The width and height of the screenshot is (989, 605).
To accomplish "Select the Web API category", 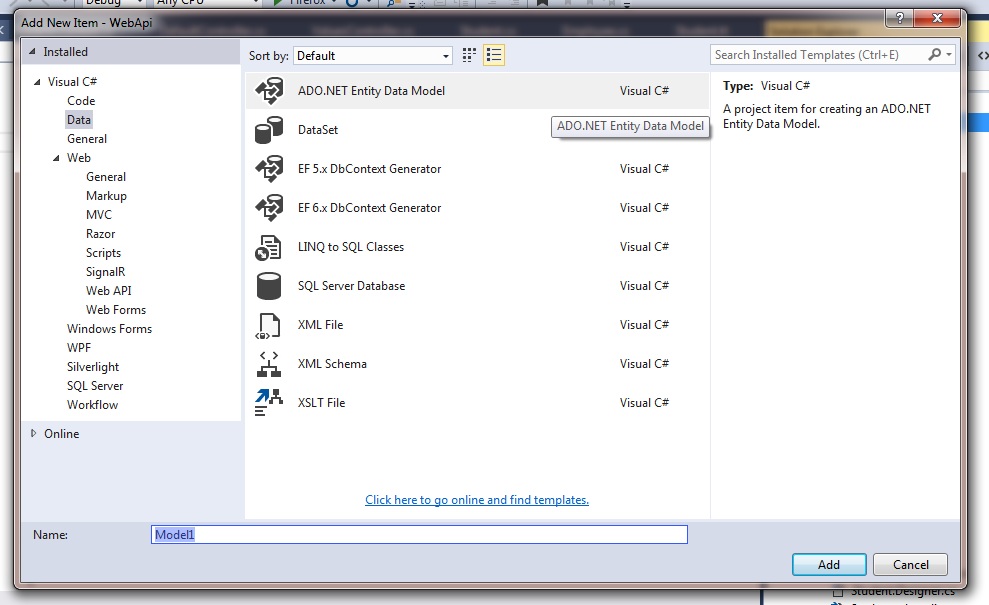I will (108, 291).
